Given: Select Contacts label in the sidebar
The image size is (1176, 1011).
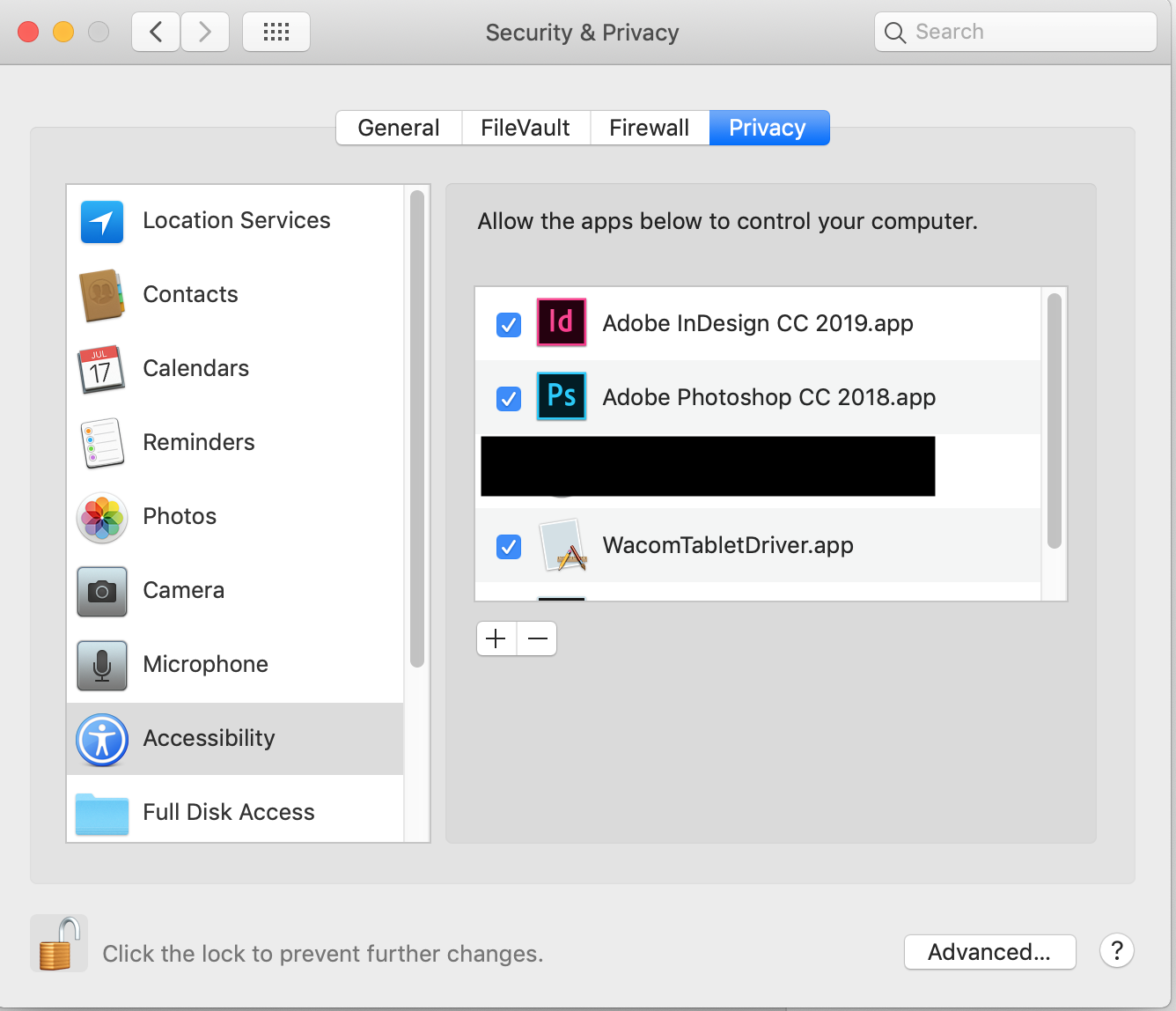Looking at the screenshot, I should [x=191, y=294].
